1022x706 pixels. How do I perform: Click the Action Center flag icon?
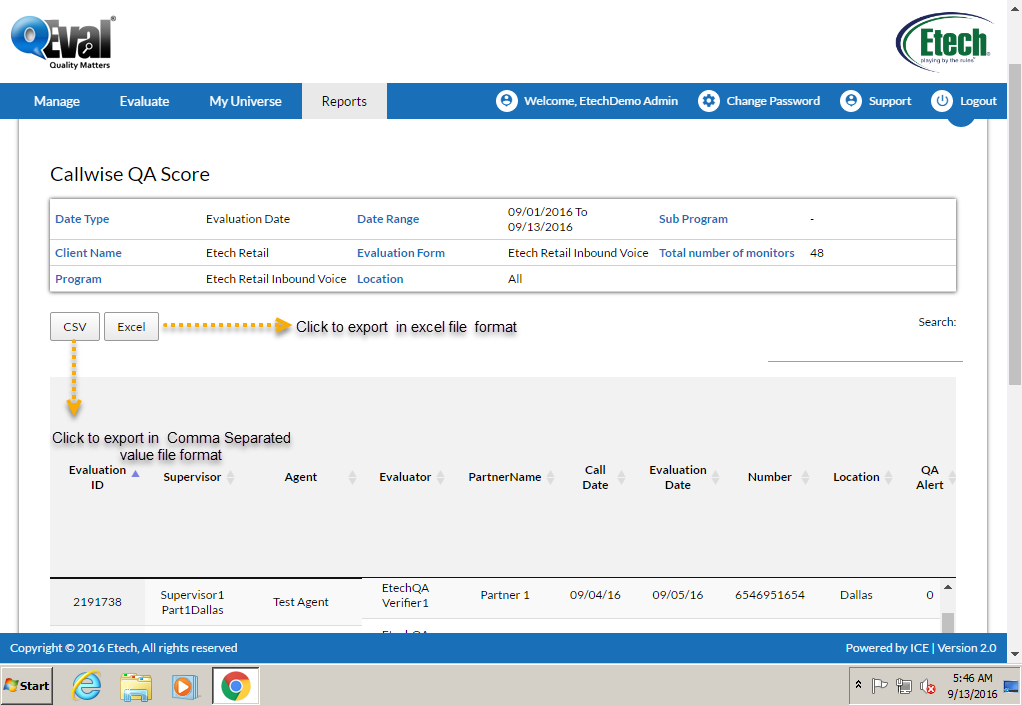[x=879, y=685]
